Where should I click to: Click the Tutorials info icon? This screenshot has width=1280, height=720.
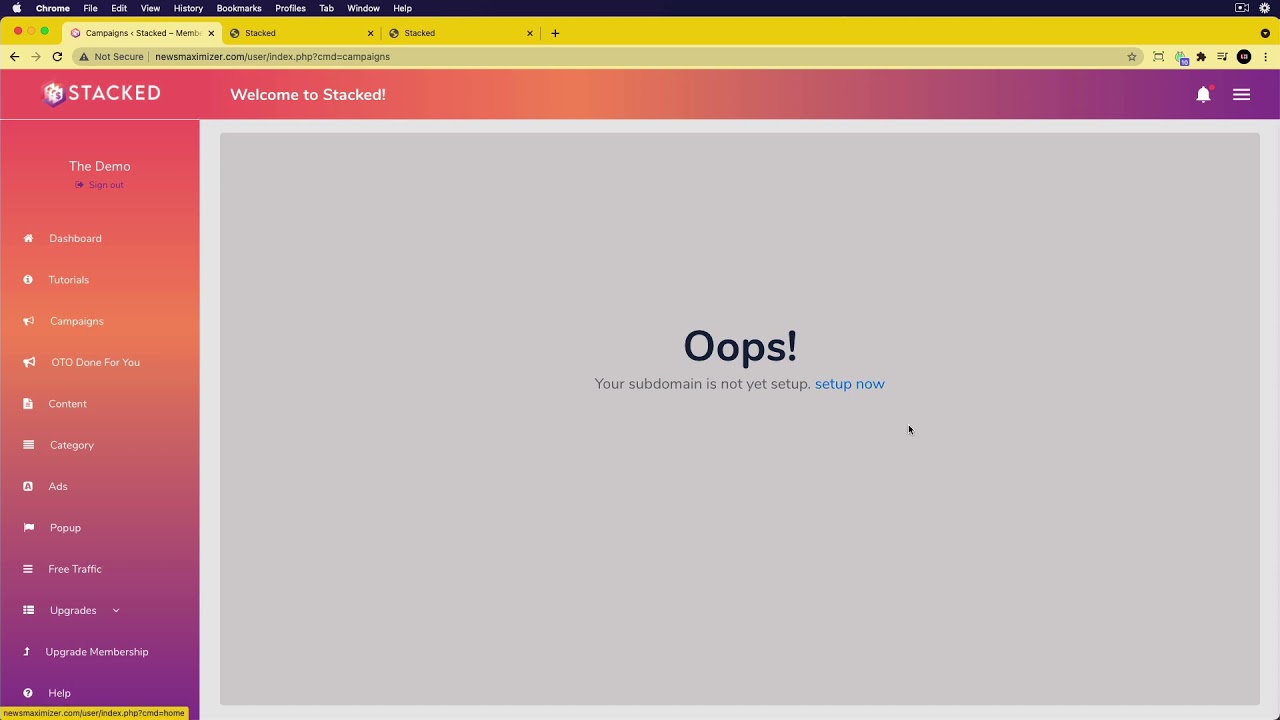click(28, 280)
